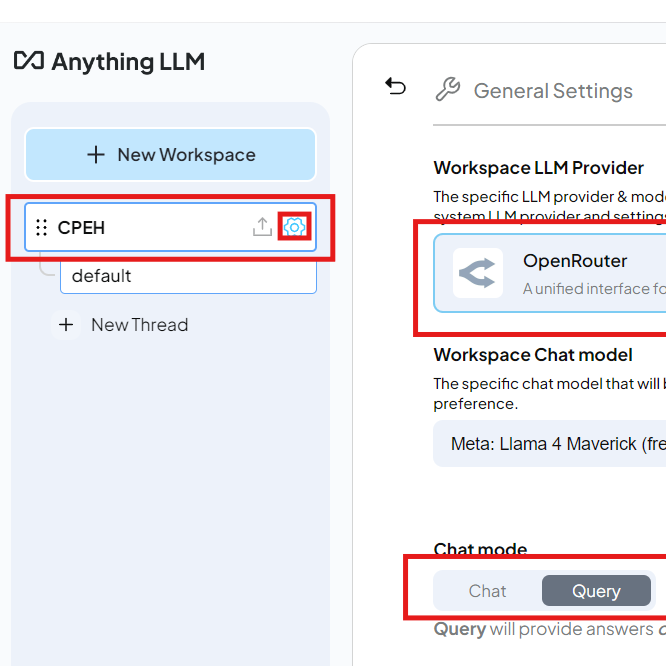The width and height of the screenshot is (666, 666).
Task: Create a workspace with New Workspace button
Action: pos(170,155)
